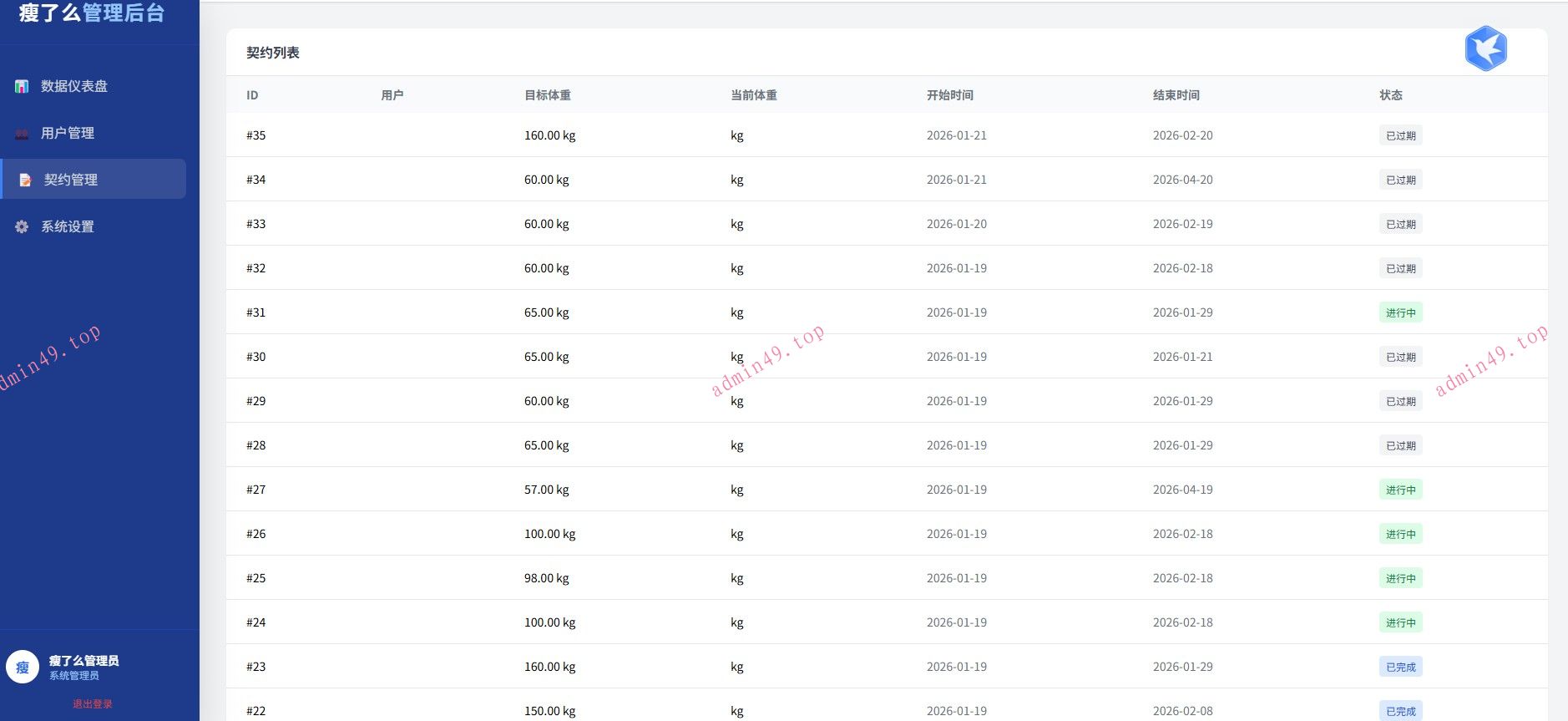Click the data dashboard chart icon

[x=22, y=86]
